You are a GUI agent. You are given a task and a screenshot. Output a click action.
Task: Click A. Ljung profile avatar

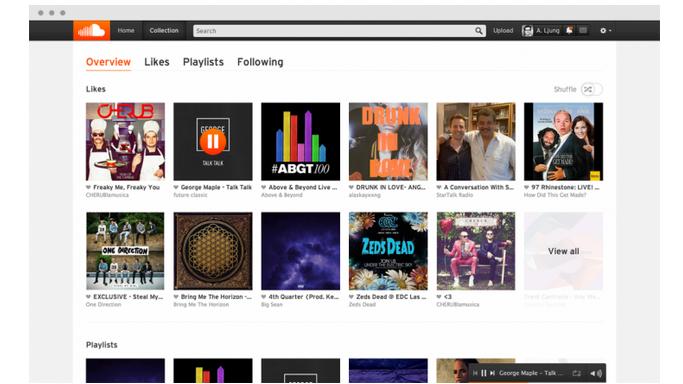527,30
